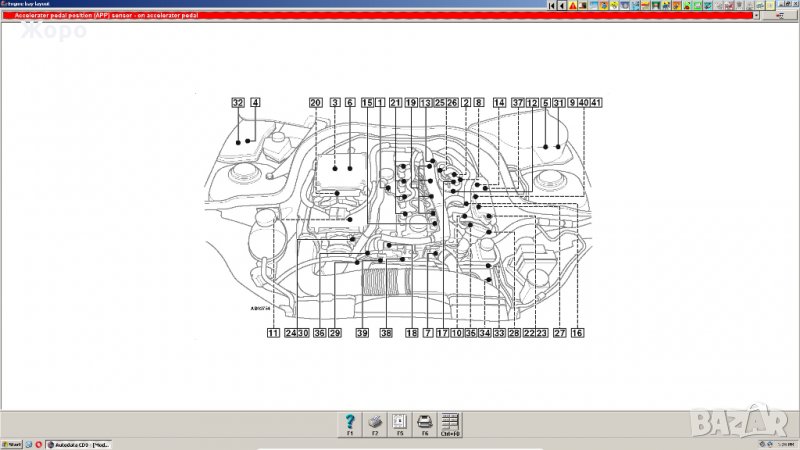Select component label 41 at top right
Screen dimensions: 800x450
pos(596,102)
